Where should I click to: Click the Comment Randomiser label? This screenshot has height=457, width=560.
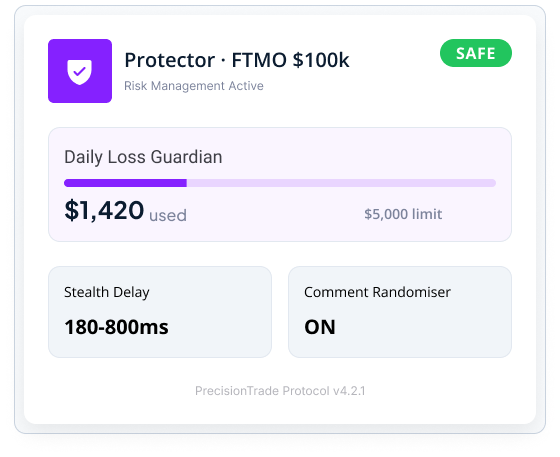[x=378, y=292]
